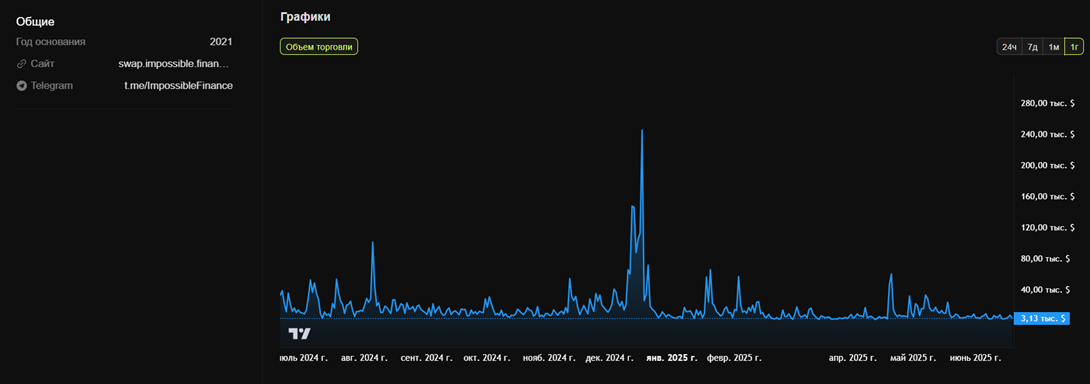Click the Сайт label text
Screen dimensions: 1090x384
(x=42, y=64)
